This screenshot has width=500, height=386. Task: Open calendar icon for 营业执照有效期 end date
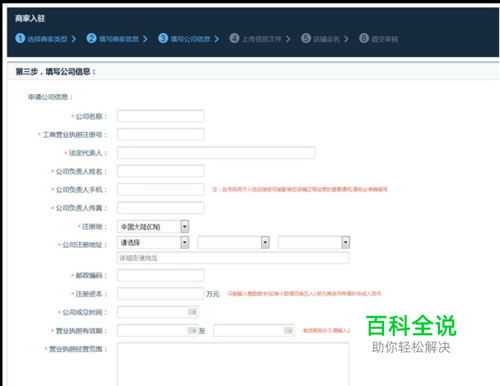289,331
